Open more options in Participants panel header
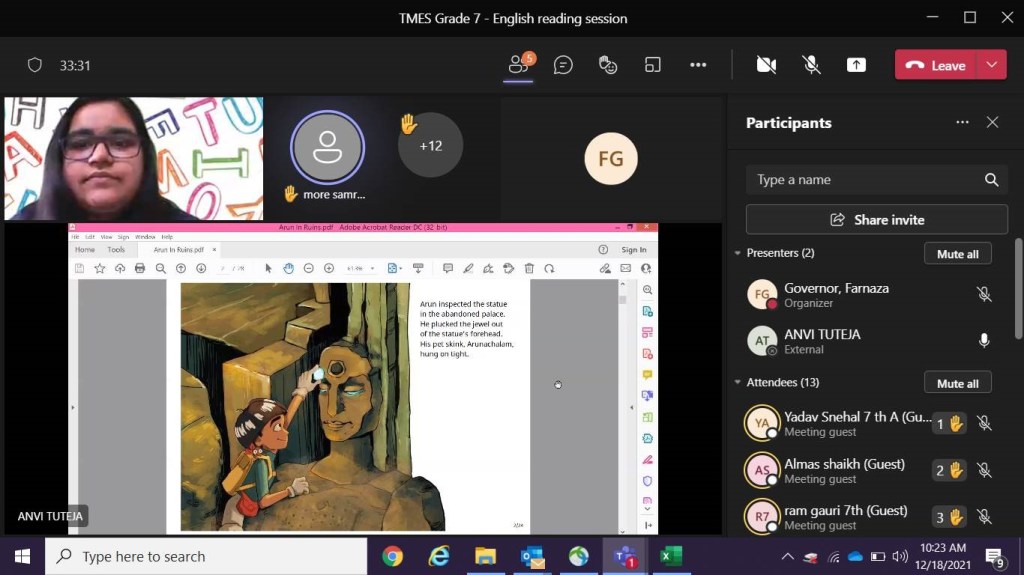1024x575 pixels. (962, 122)
